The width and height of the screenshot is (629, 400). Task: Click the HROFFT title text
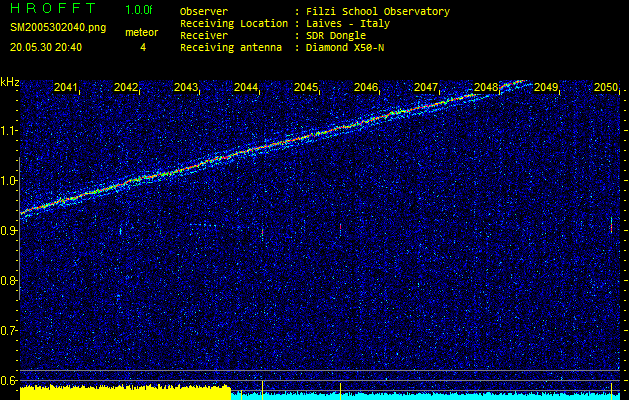click(x=53, y=8)
